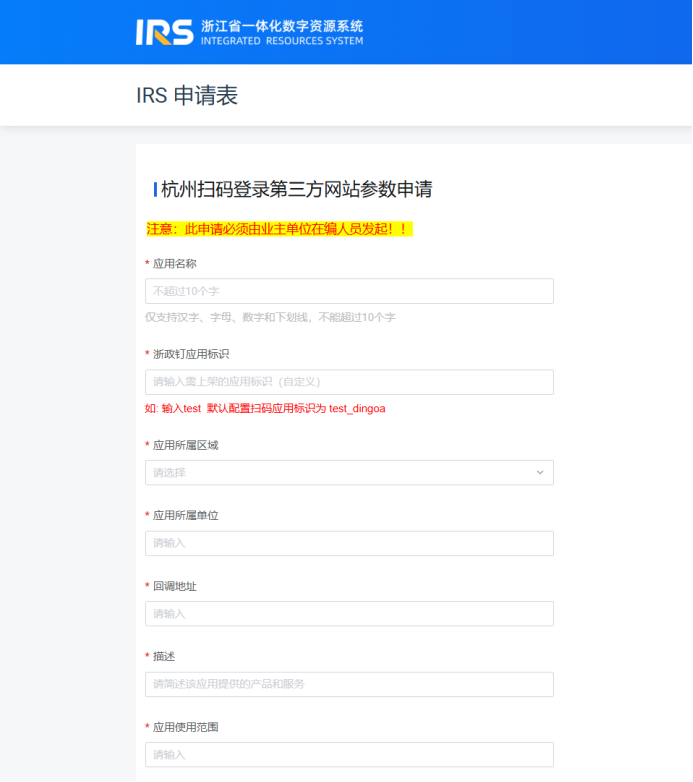Screen dimensions: 693x782
Task: Click the IRS 申请表 page title
Action: (187, 96)
